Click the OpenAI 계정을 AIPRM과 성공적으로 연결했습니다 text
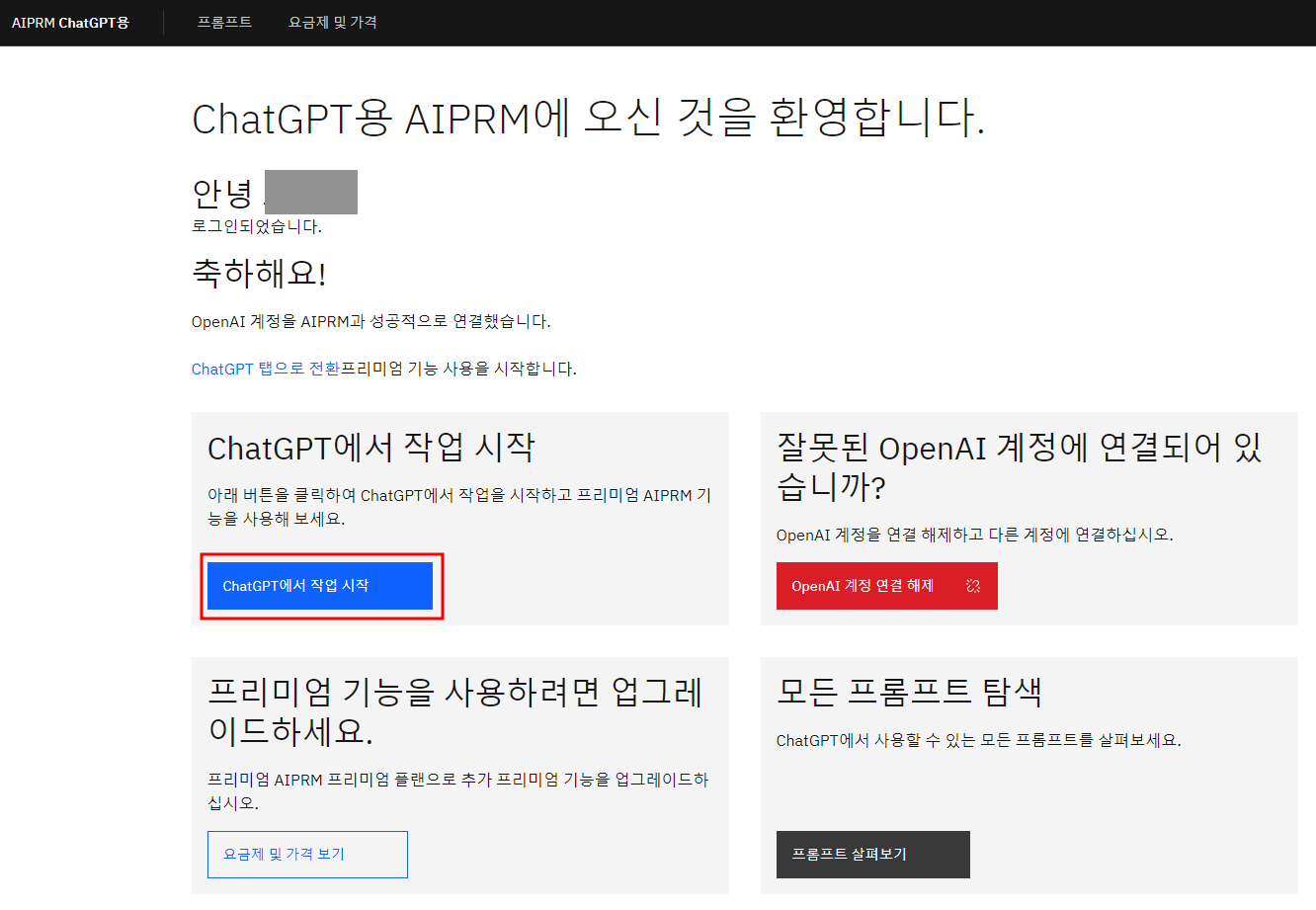This screenshot has width=1316, height=910. tap(371, 321)
